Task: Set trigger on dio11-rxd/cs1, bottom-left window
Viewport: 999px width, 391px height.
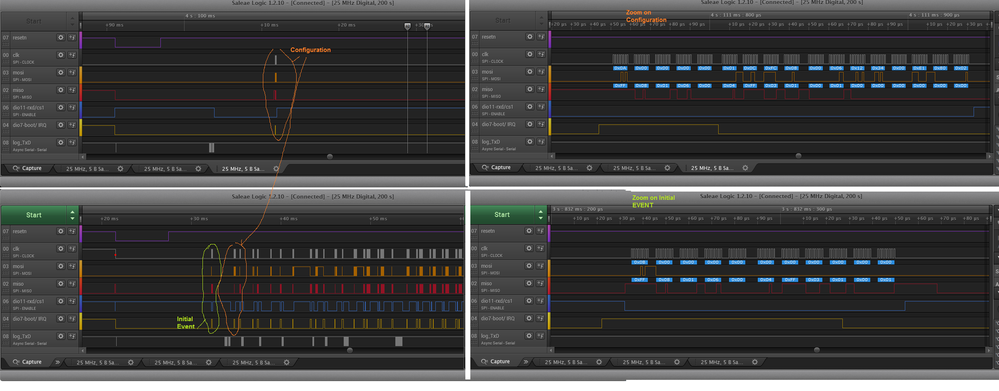Action: coord(71,301)
